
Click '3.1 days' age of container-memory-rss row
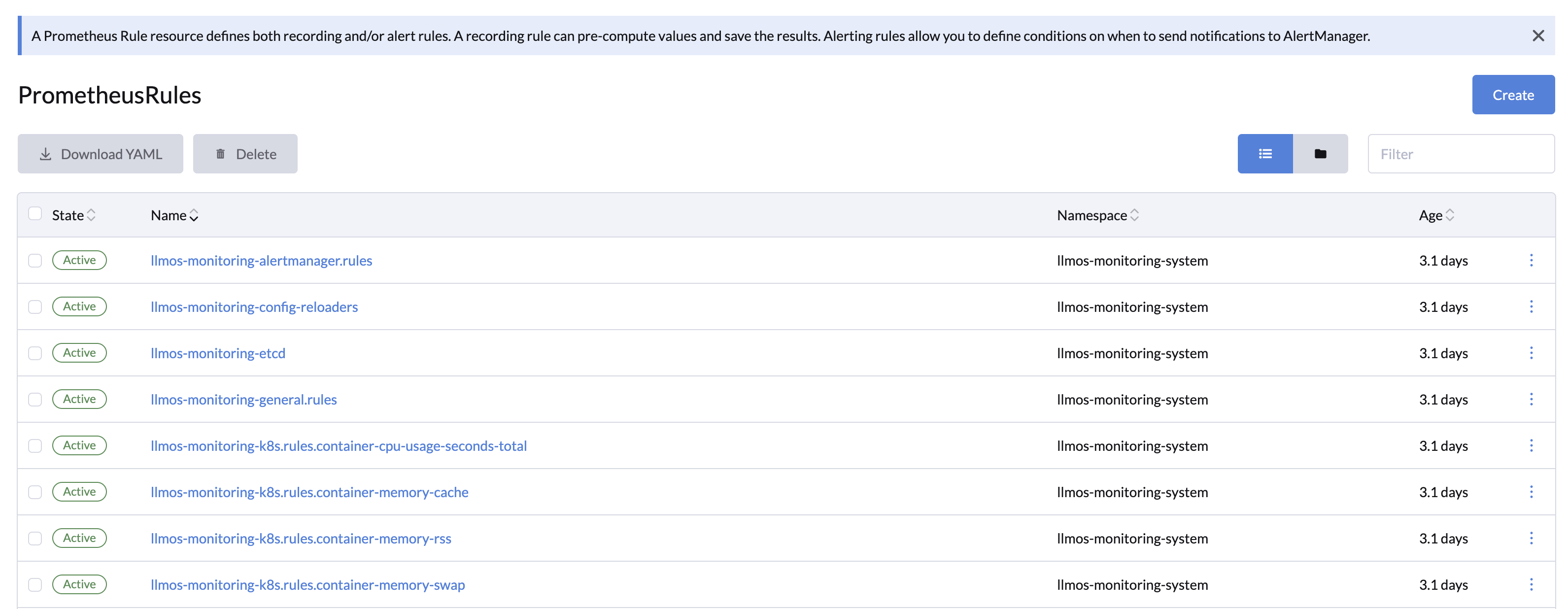point(1443,539)
